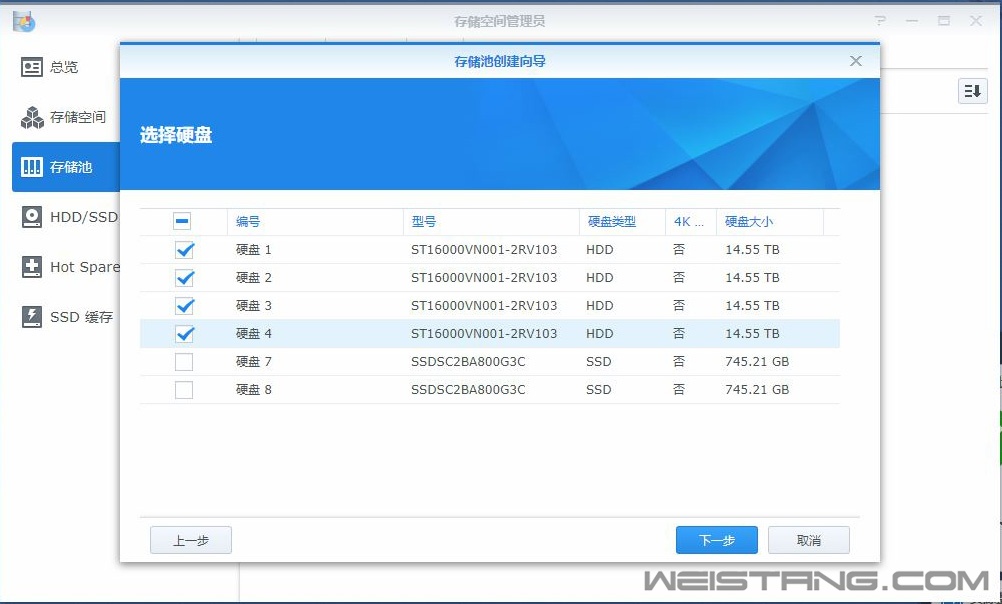Viewport: 1002px width, 604px height.
Task: Click the 编号 column header
Action: pyautogui.click(x=245, y=221)
